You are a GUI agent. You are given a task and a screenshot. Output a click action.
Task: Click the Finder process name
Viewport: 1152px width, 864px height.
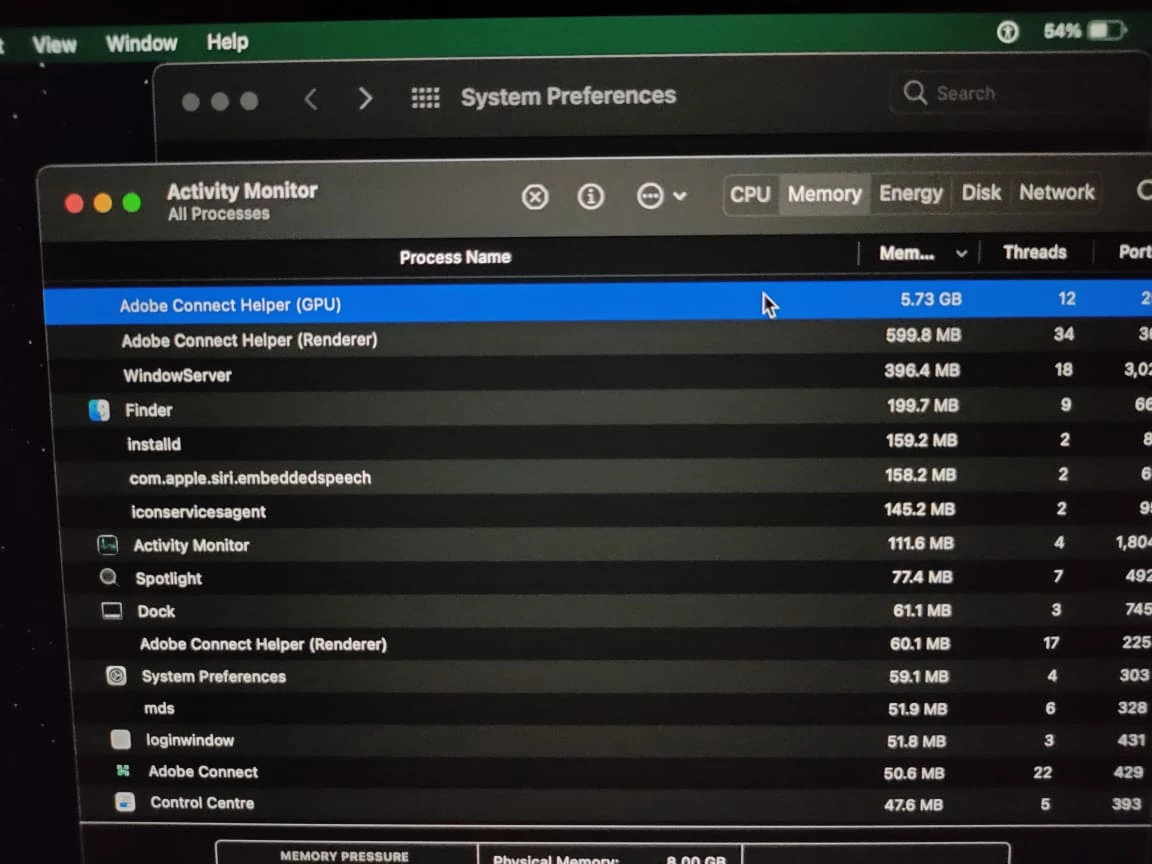pyautogui.click(x=148, y=410)
